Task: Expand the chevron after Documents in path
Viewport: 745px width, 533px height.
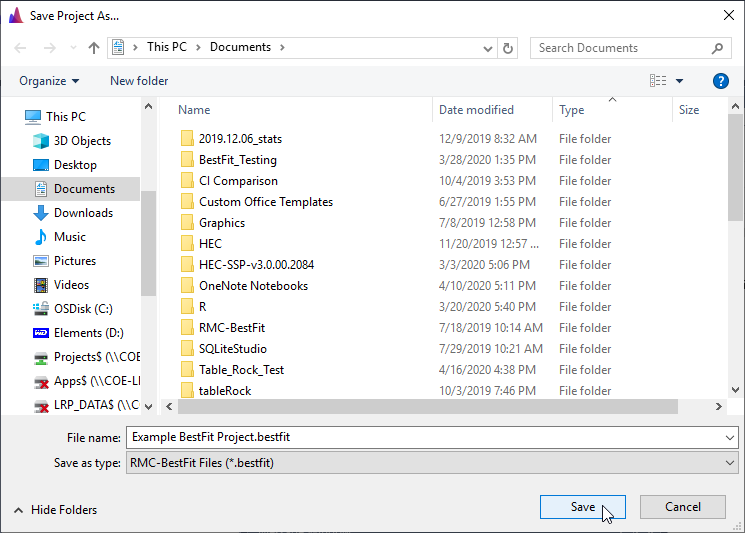Action: (x=283, y=48)
